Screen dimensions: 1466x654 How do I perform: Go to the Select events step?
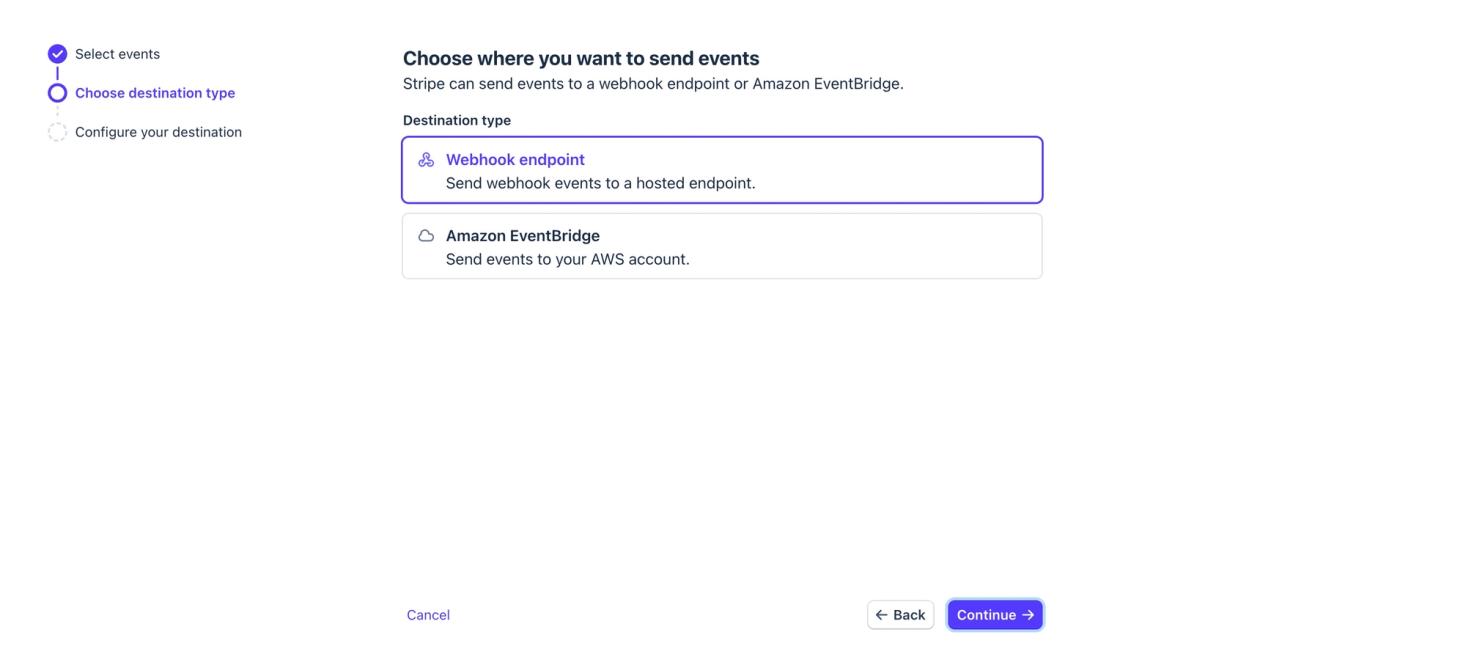117,54
